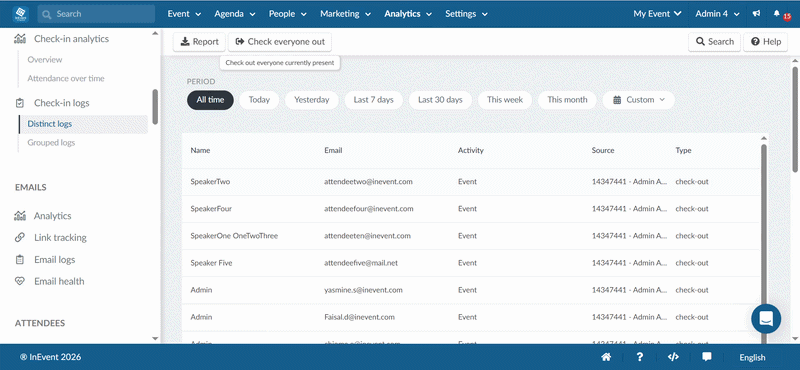The width and height of the screenshot is (800, 370).
Task: Open the Custom period dropdown
Action: pyautogui.click(x=639, y=100)
